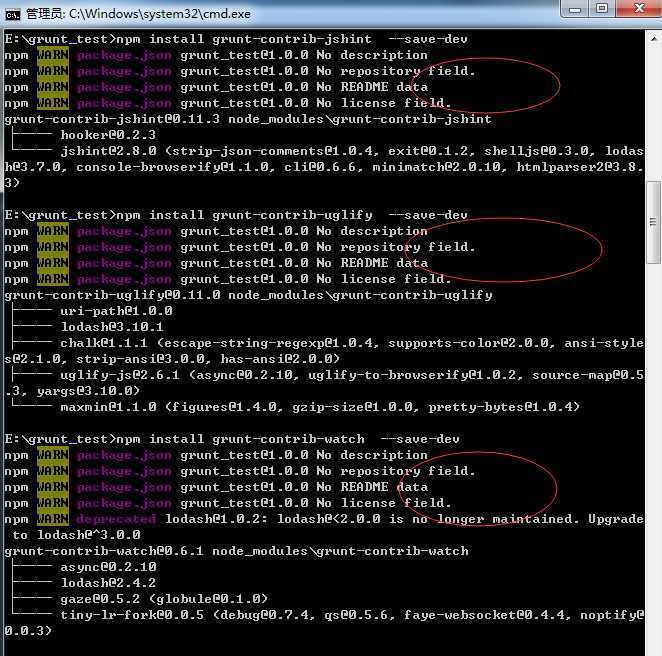The width and height of the screenshot is (662, 656).
Task: Click the scrollbar up arrow
Action: pos(653,38)
